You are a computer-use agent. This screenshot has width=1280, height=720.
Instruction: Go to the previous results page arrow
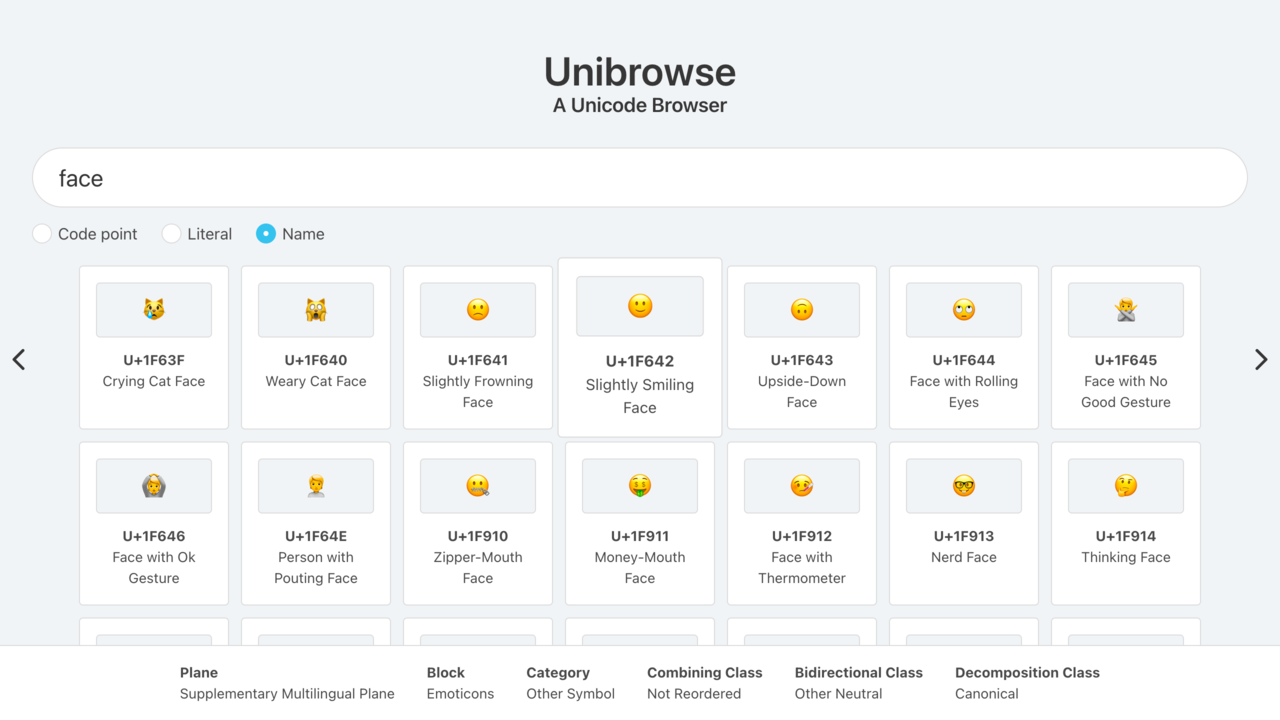coord(19,360)
